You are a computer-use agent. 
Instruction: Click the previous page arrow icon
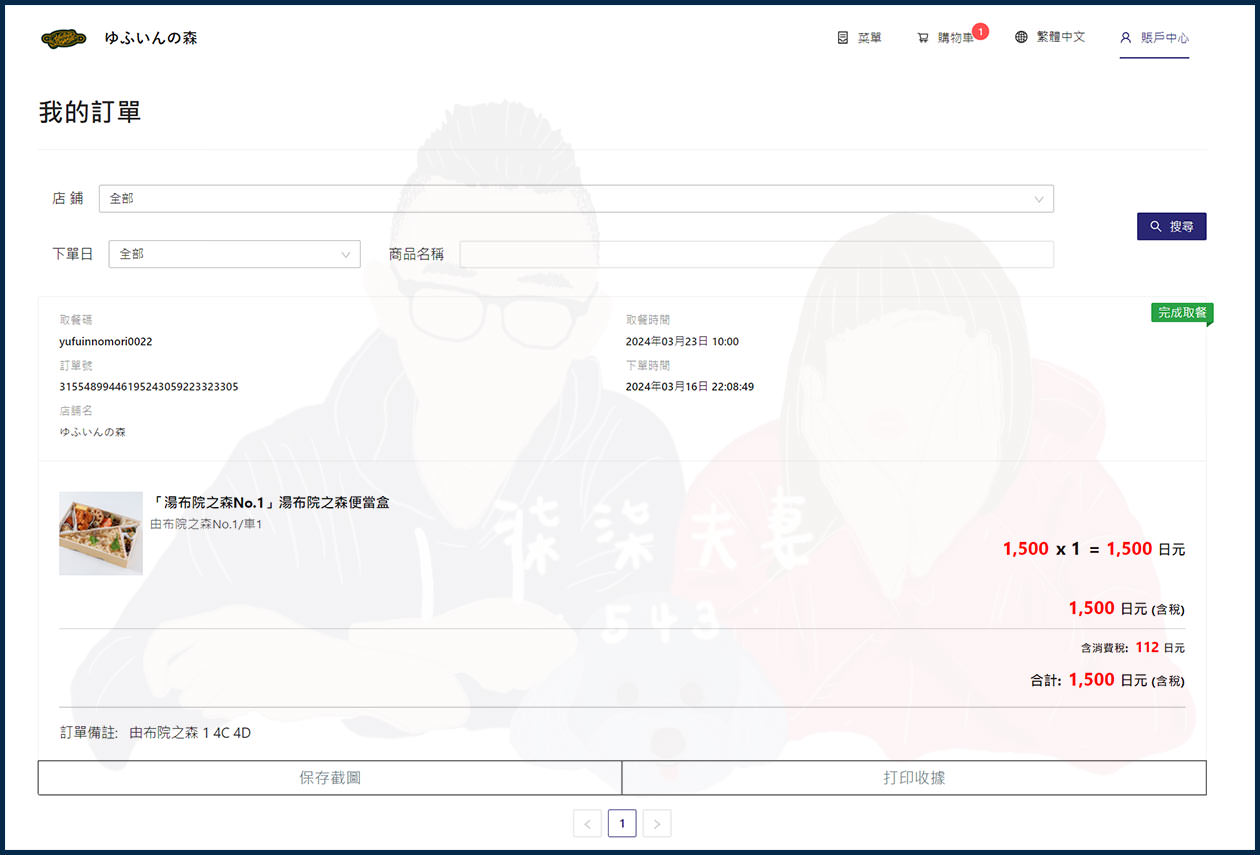coord(588,823)
